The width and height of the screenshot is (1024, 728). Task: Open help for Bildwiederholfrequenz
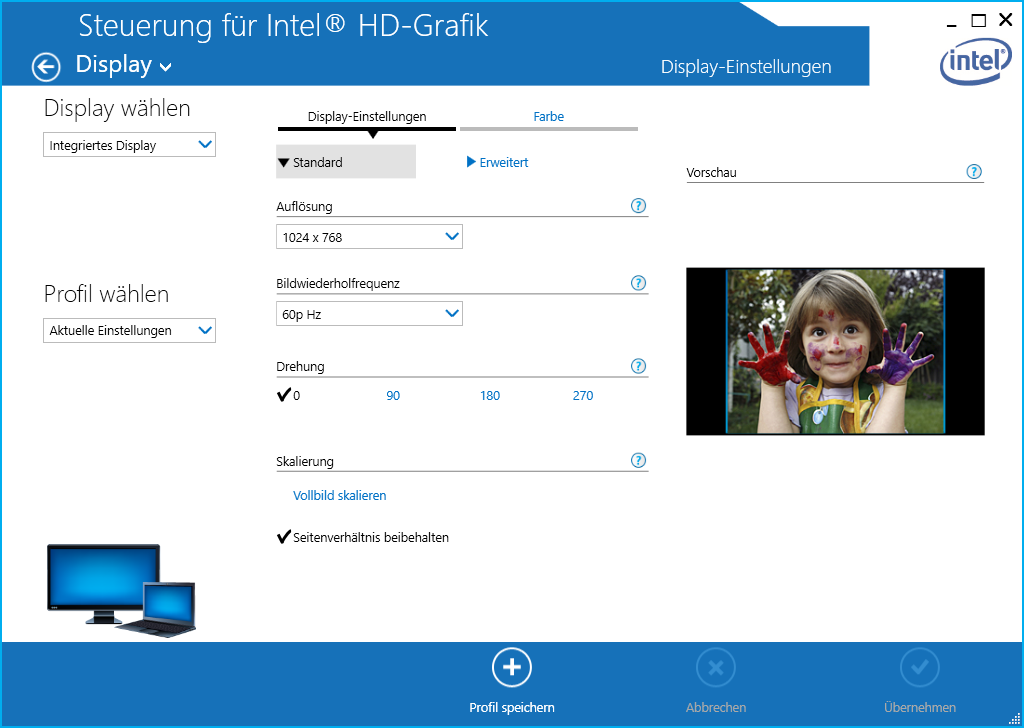coord(638,283)
